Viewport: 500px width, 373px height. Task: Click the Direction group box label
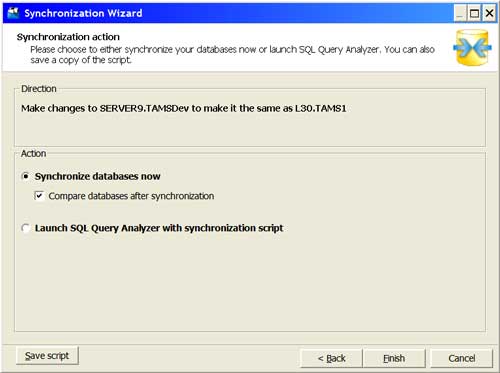click(39, 89)
